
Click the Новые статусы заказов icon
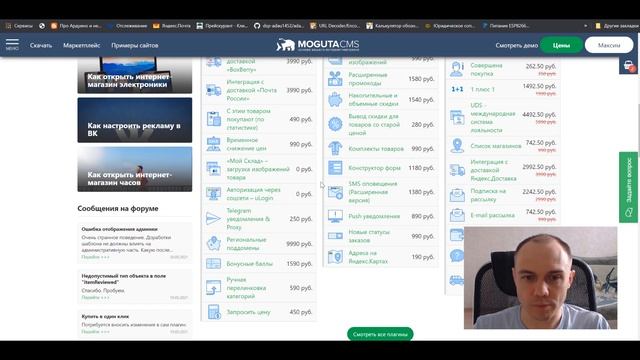pyautogui.click(x=335, y=236)
